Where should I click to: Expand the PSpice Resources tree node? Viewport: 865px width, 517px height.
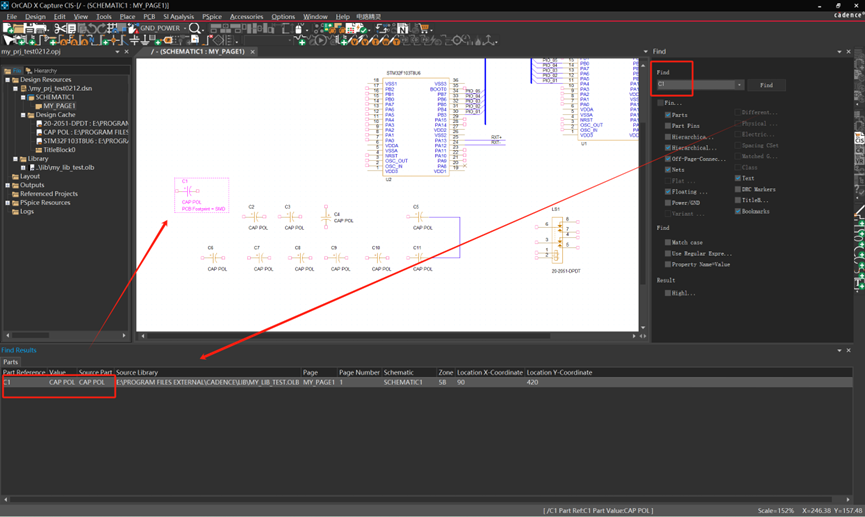[x=8, y=203]
